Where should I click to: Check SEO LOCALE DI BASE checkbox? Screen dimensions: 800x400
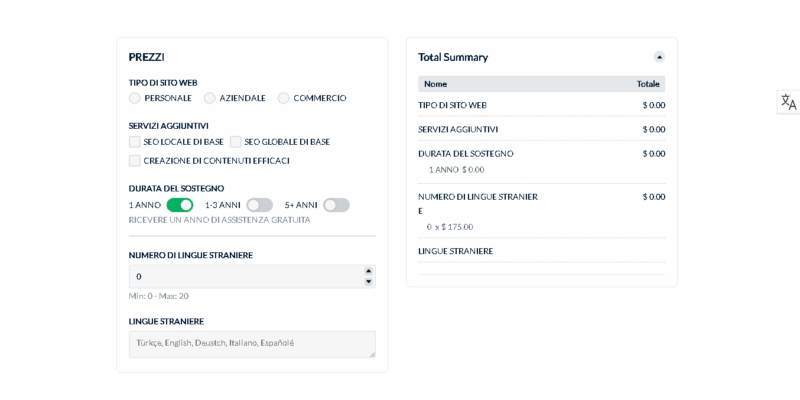(x=135, y=142)
